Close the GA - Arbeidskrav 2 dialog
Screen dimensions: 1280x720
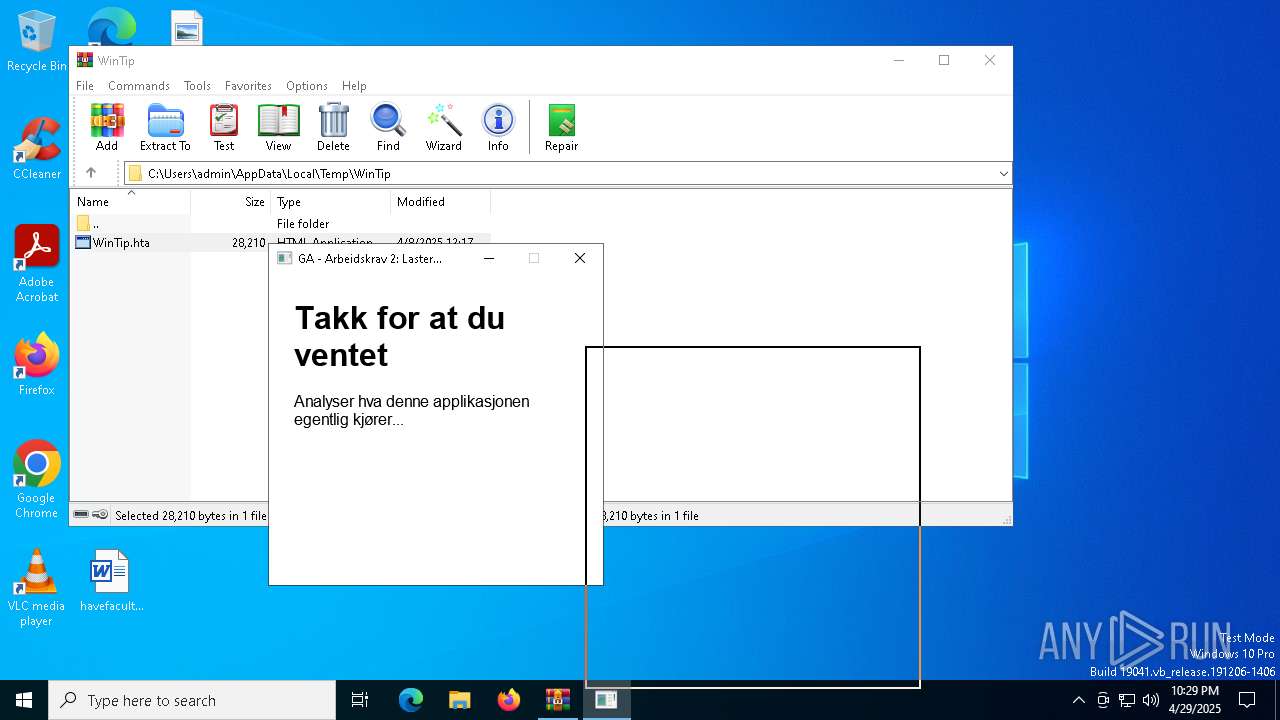tap(579, 258)
